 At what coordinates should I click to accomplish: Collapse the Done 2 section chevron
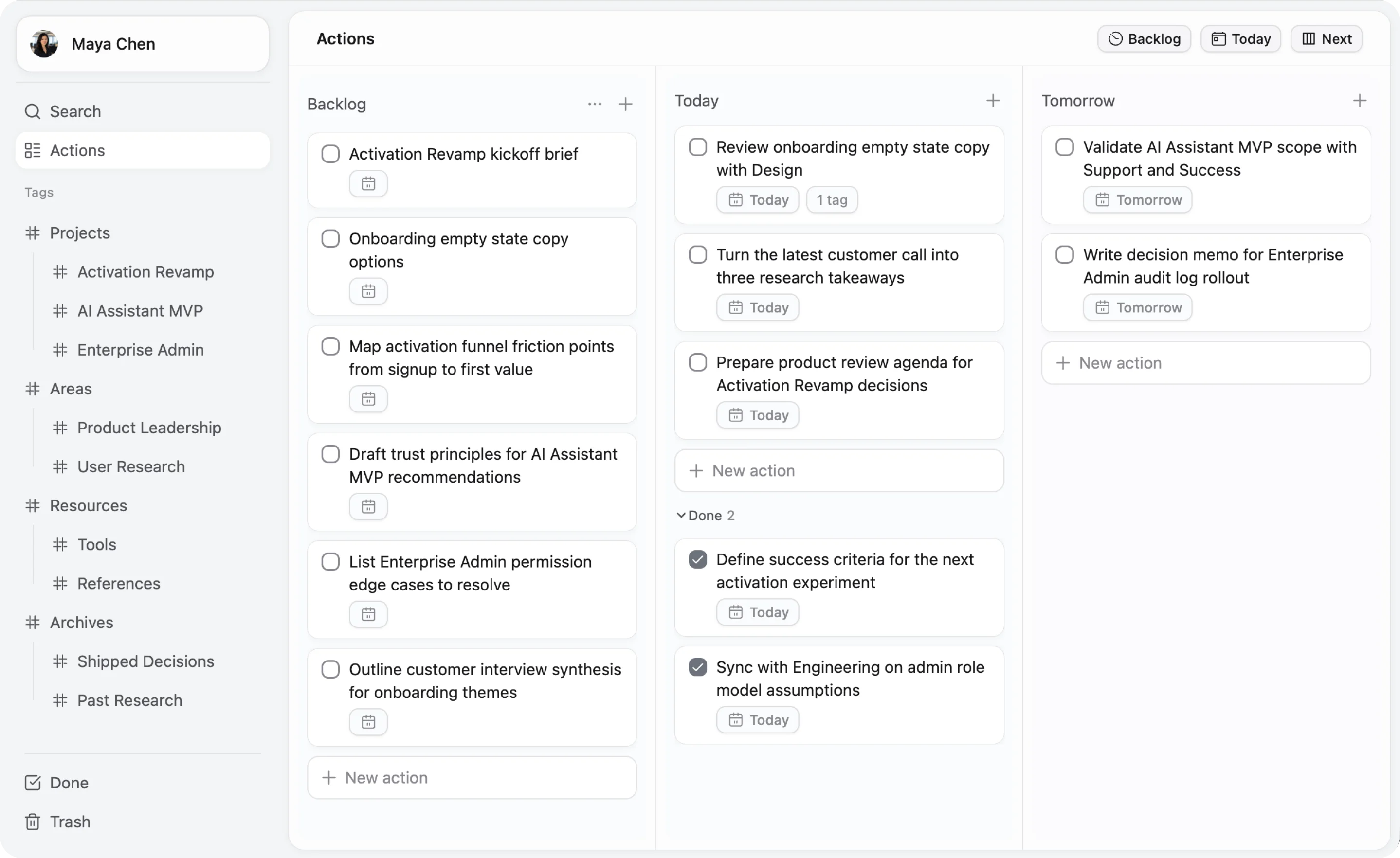[x=681, y=516]
